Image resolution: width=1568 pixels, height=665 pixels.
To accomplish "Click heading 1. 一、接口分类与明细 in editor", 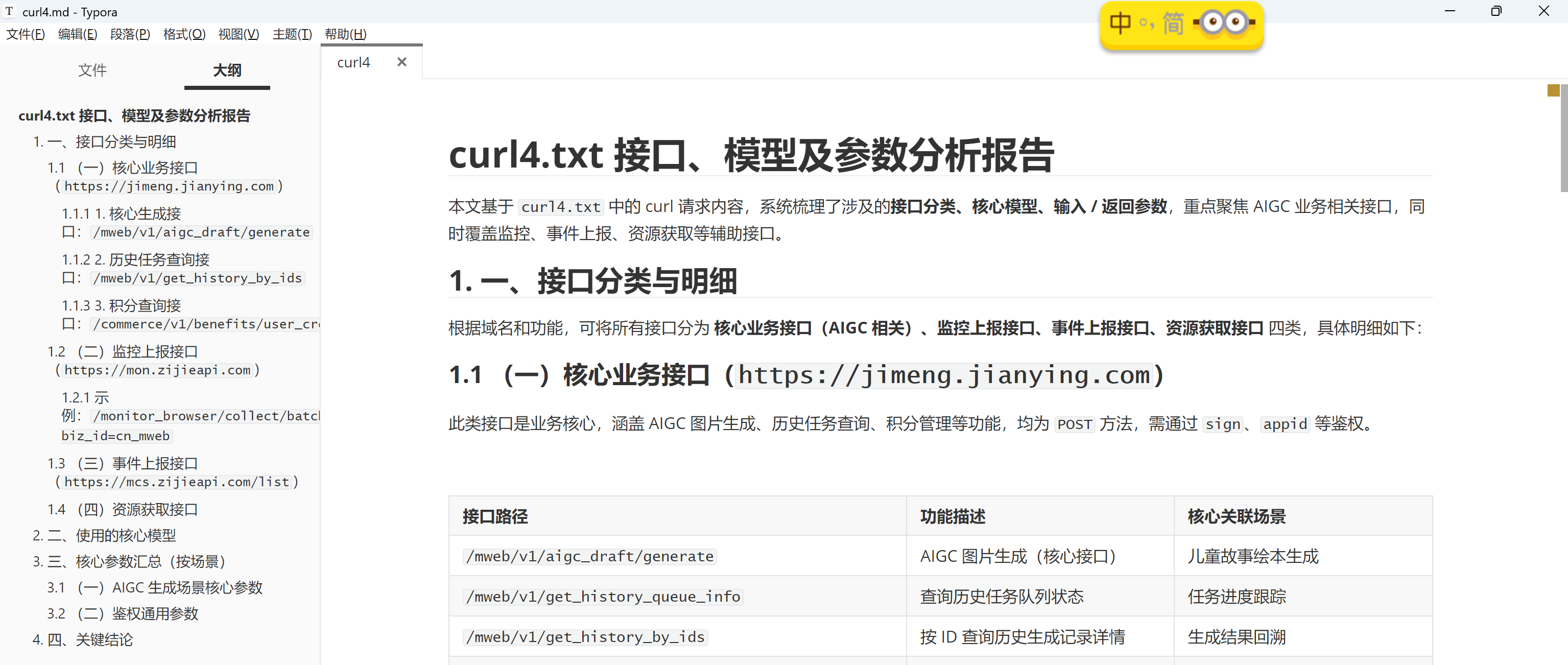I will coord(593,281).
